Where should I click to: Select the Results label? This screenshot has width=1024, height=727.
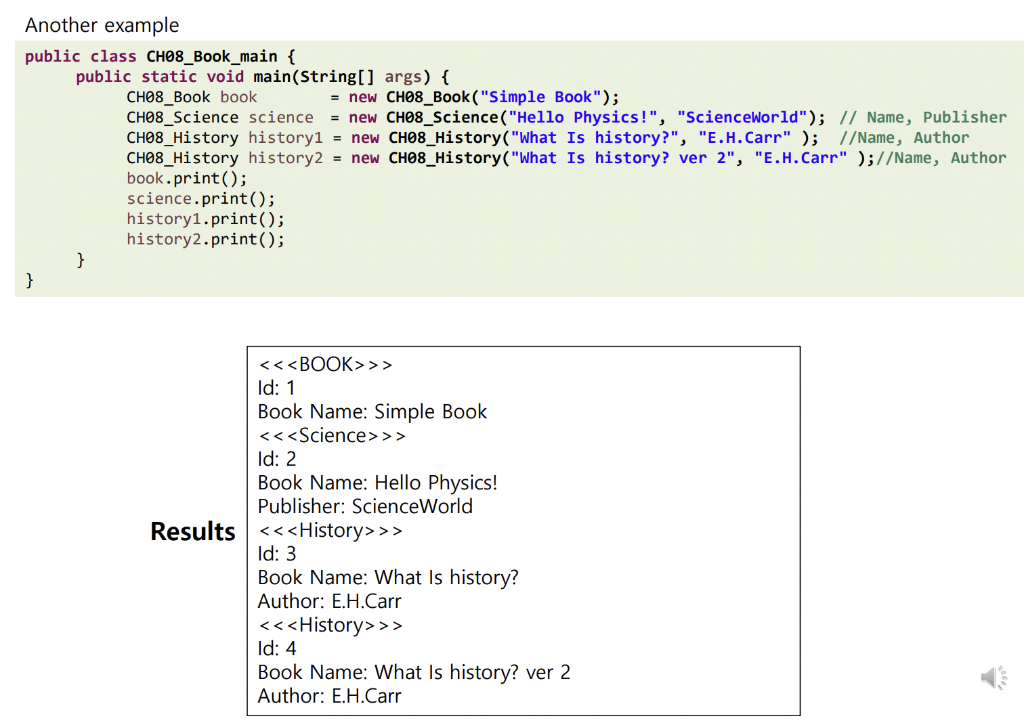tap(192, 532)
